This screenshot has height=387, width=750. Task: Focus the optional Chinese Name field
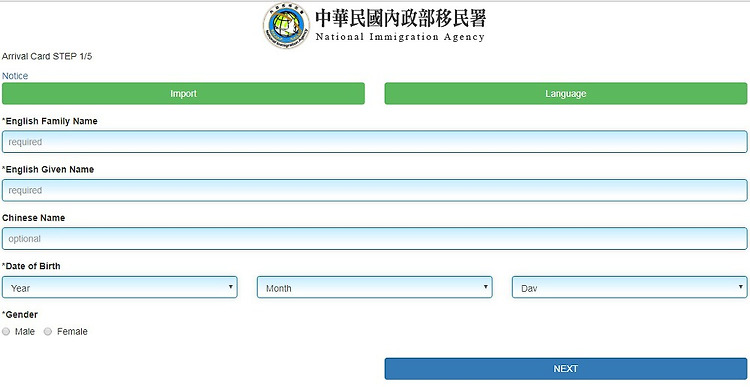pyautogui.click(x=375, y=239)
